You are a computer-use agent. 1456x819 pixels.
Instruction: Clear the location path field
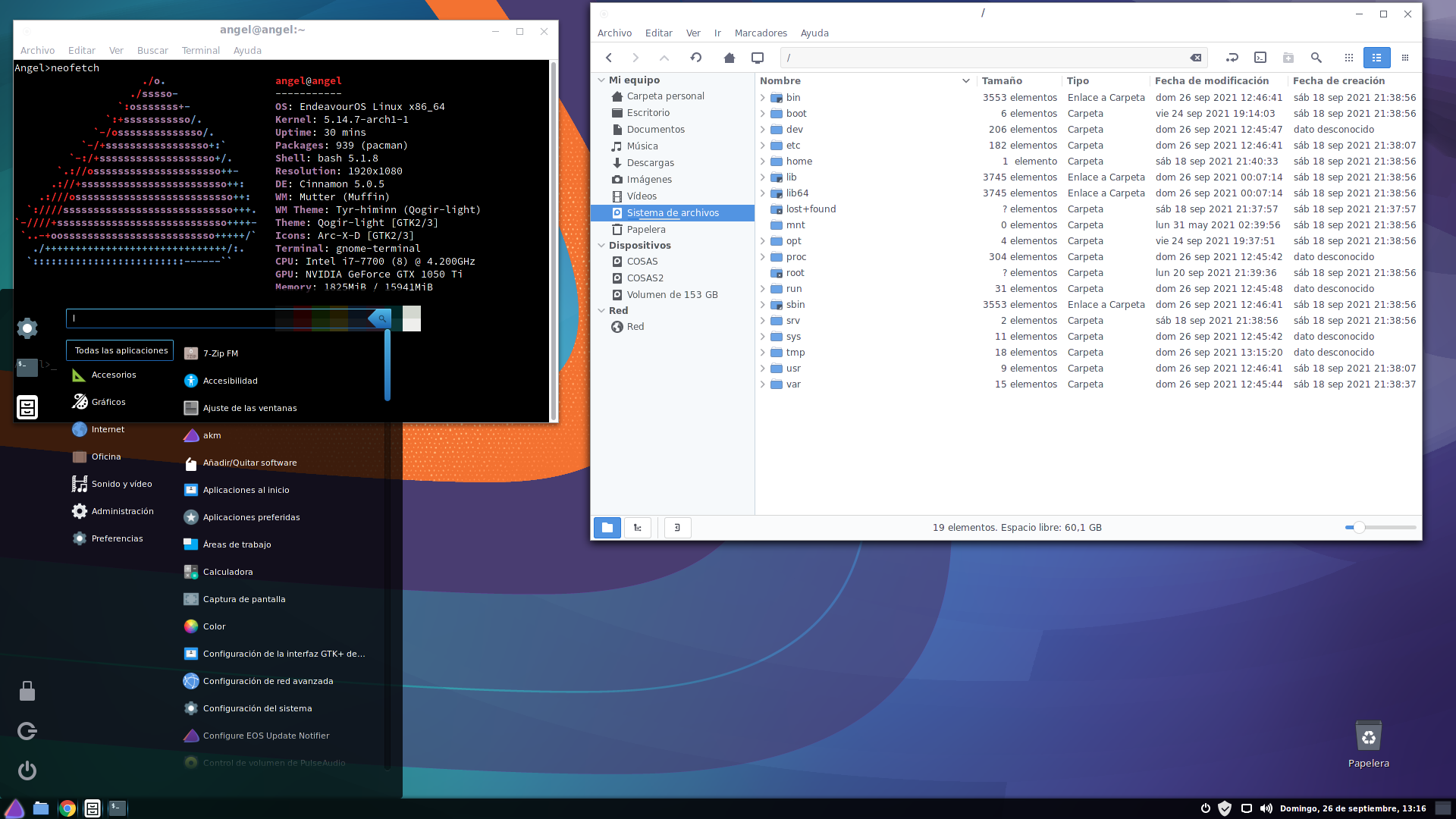click(x=1196, y=58)
